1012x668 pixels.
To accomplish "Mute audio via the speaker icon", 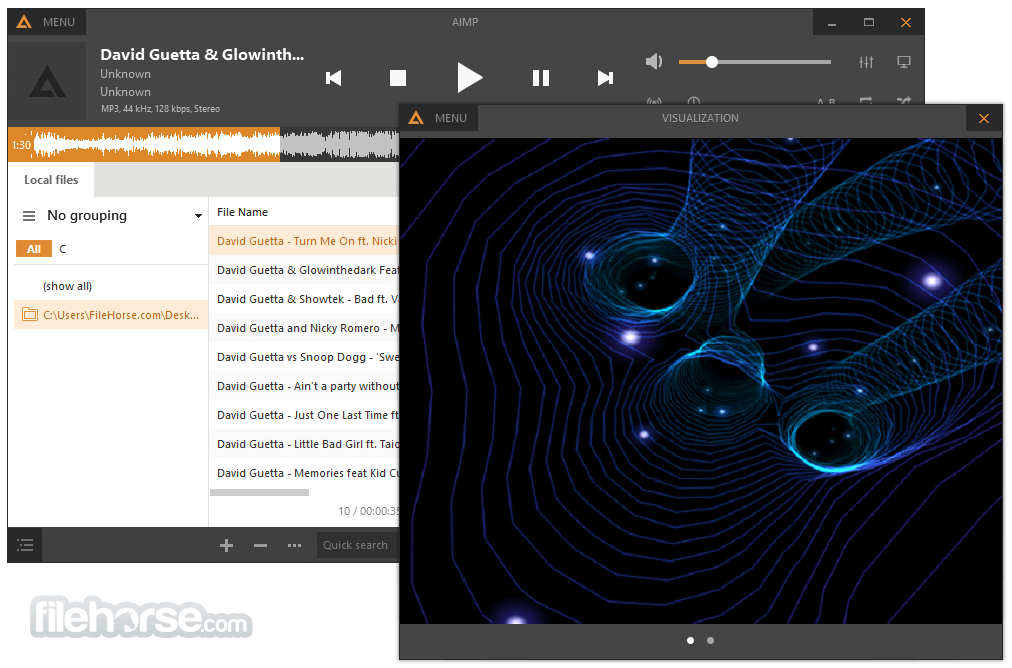I will coord(654,62).
